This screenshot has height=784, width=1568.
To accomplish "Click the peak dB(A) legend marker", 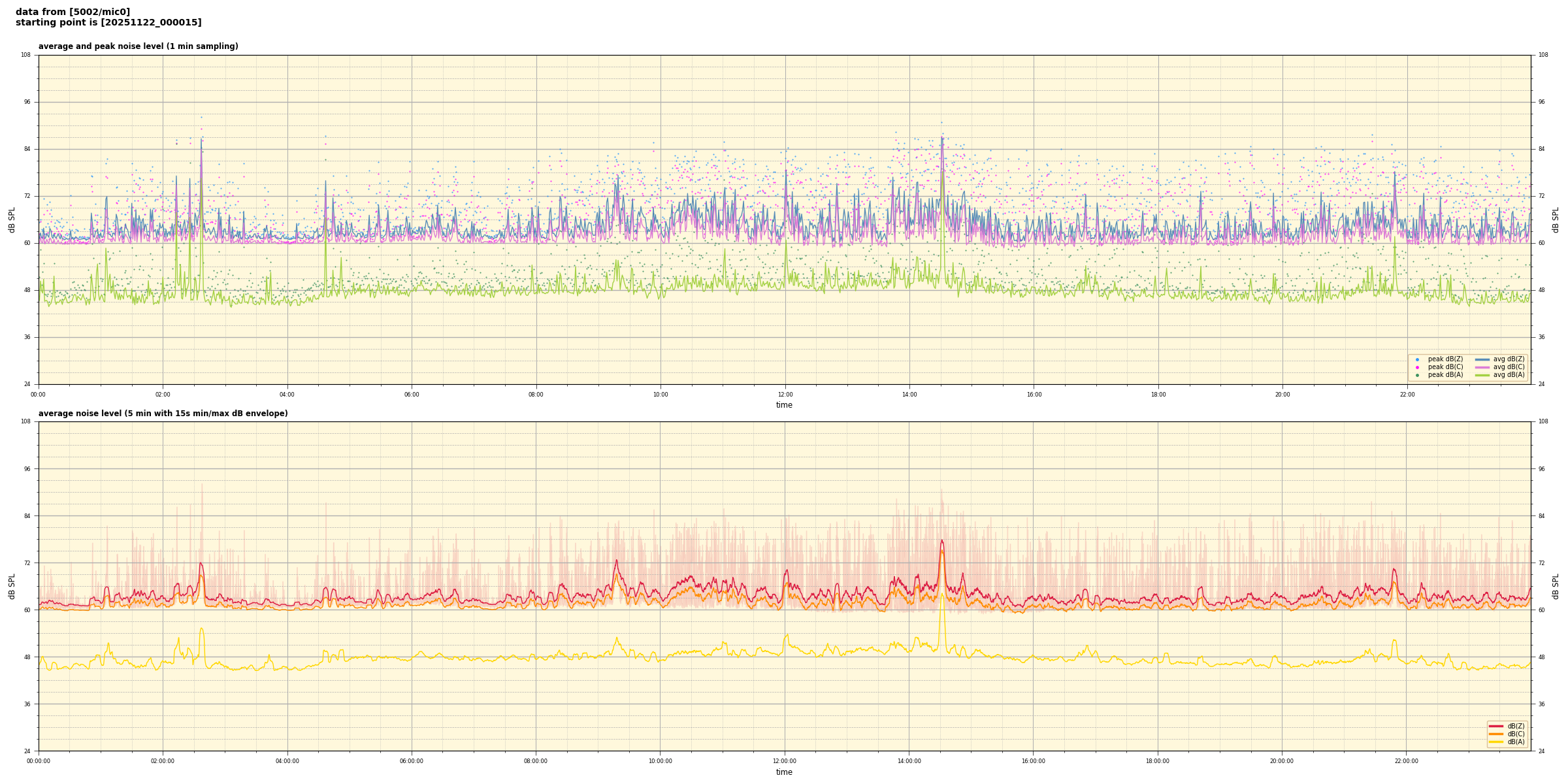I will [1417, 375].
